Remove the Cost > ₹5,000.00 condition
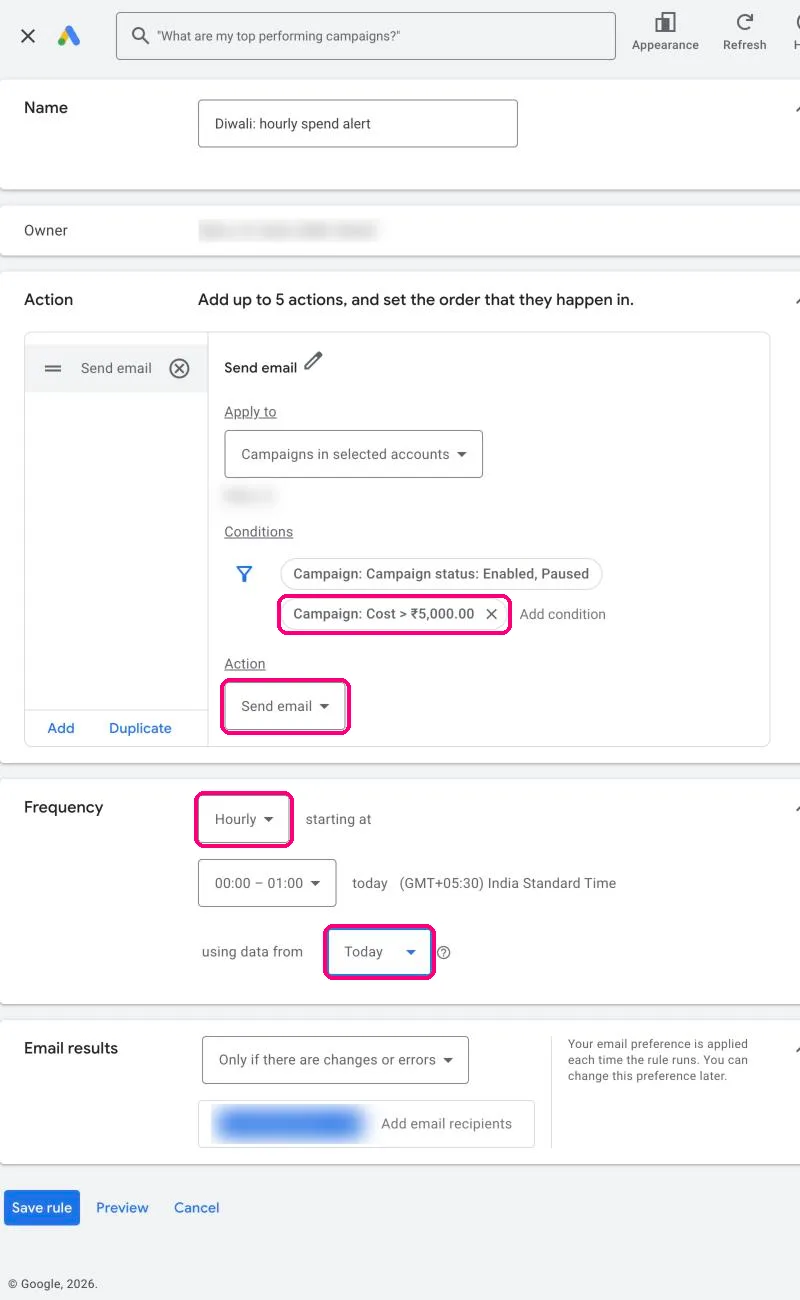Image resolution: width=800 pixels, height=1300 pixels. (491, 614)
